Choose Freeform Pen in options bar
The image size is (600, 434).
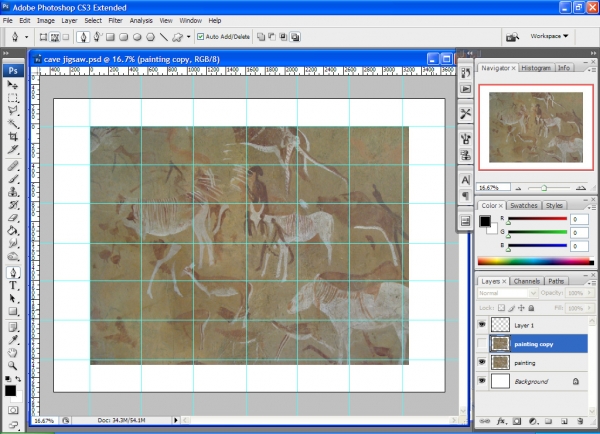pos(97,37)
